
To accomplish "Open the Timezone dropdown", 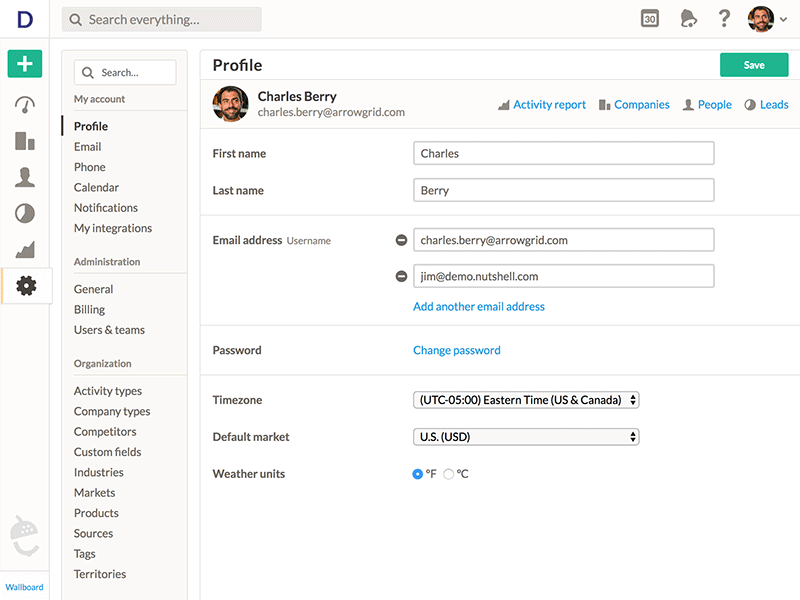I will [x=526, y=400].
